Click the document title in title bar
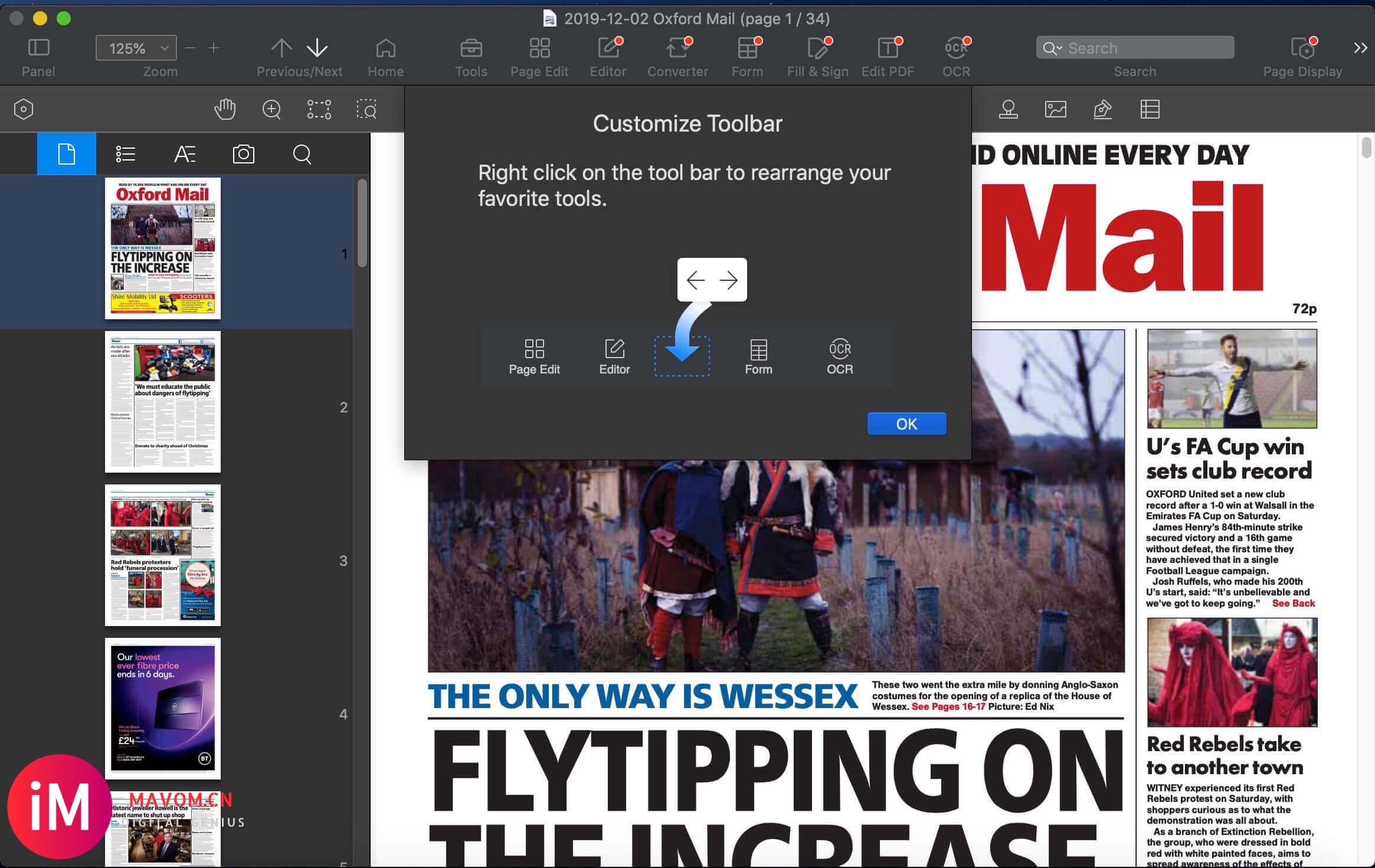The image size is (1375, 868). point(696,19)
